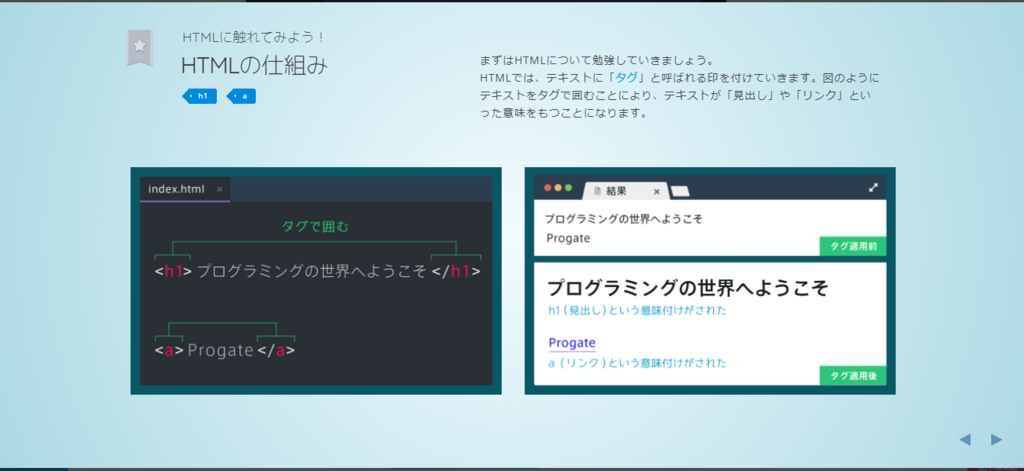Image resolution: width=1024 pixels, height=471 pixels.
Task: Click the Progate text in code editor
Action: tap(220, 351)
